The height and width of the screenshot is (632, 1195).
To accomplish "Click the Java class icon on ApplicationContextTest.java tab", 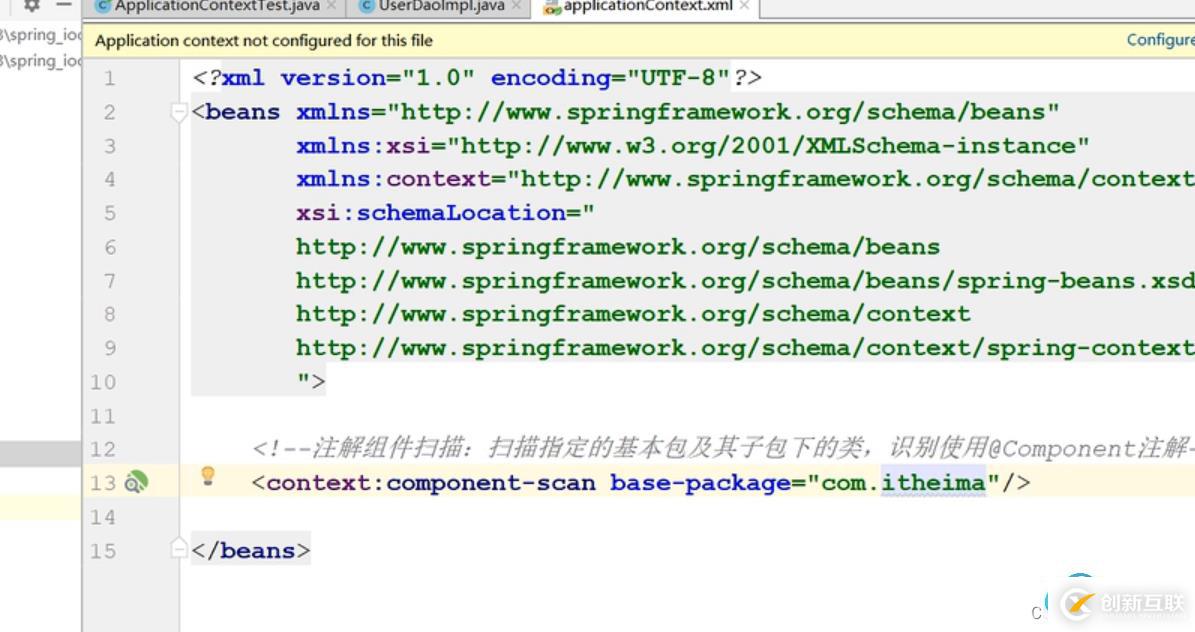I will [103, 6].
